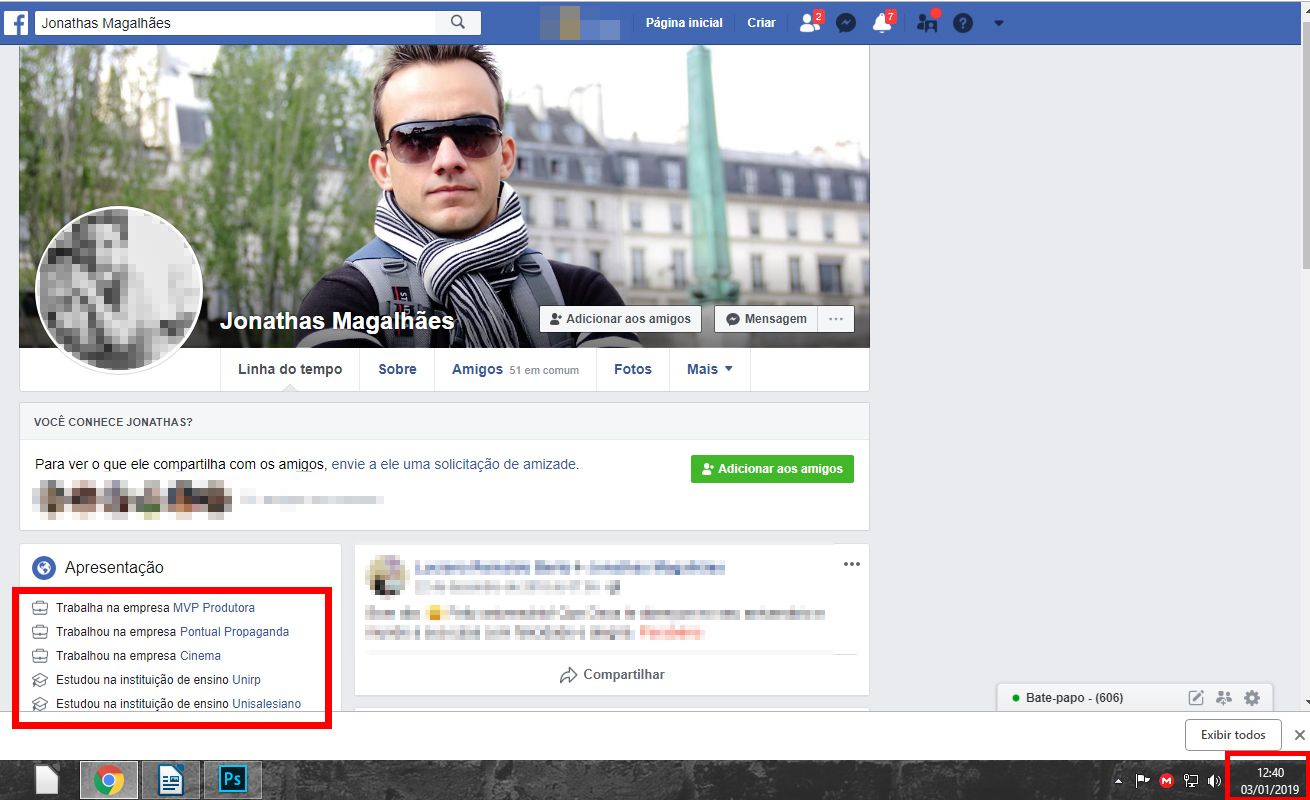This screenshot has height=800, width=1310.
Task: Open the Messenger icon in top bar
Action: point(846,23)
